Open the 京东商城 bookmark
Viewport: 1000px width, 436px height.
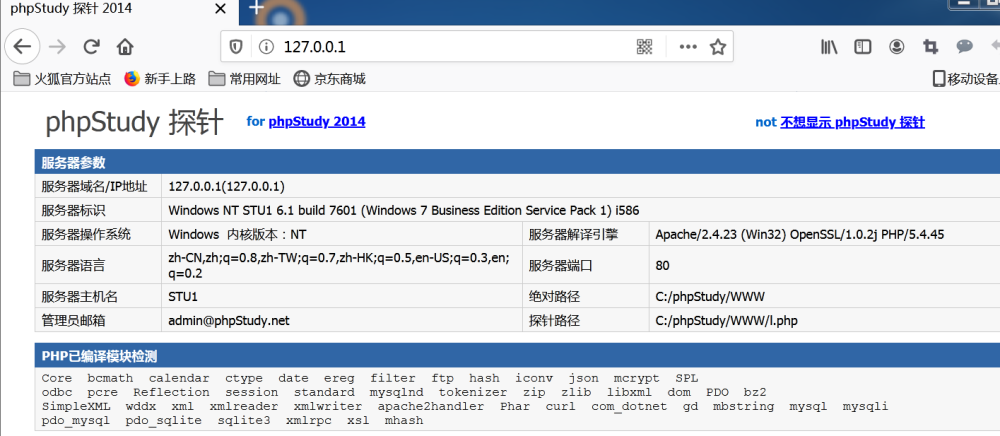[330, 79]
